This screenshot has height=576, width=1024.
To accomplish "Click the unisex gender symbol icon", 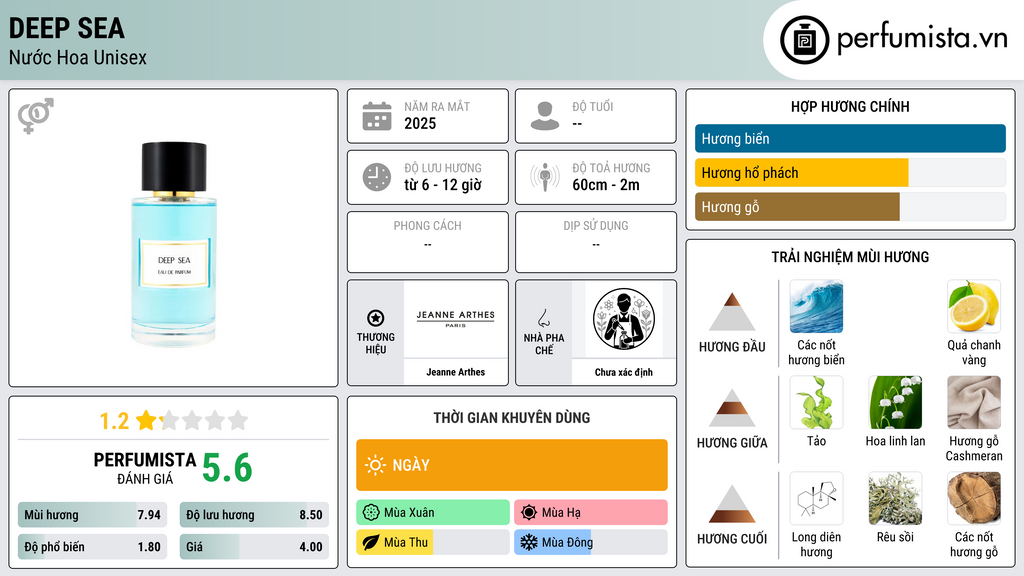I will coord(35,116).
